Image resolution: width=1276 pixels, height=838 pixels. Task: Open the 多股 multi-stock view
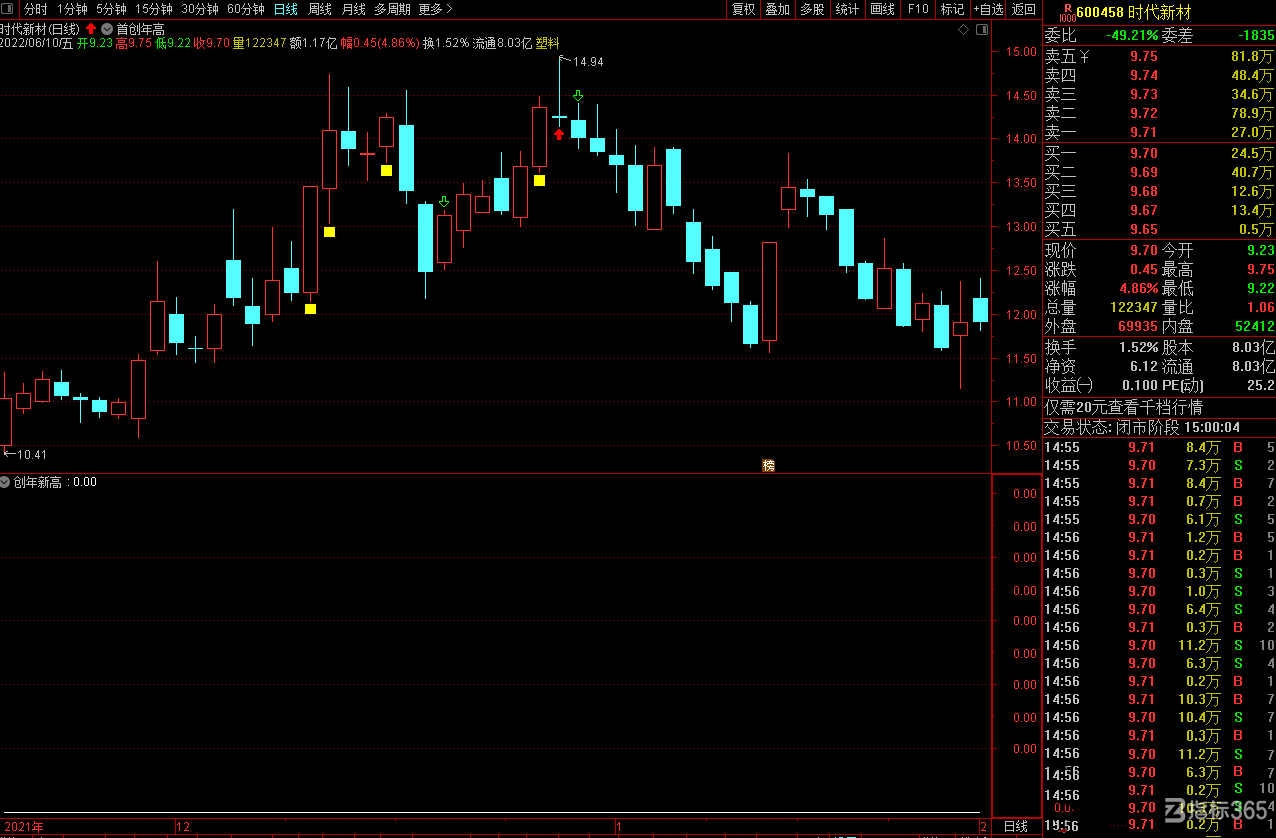click(812, 10)
